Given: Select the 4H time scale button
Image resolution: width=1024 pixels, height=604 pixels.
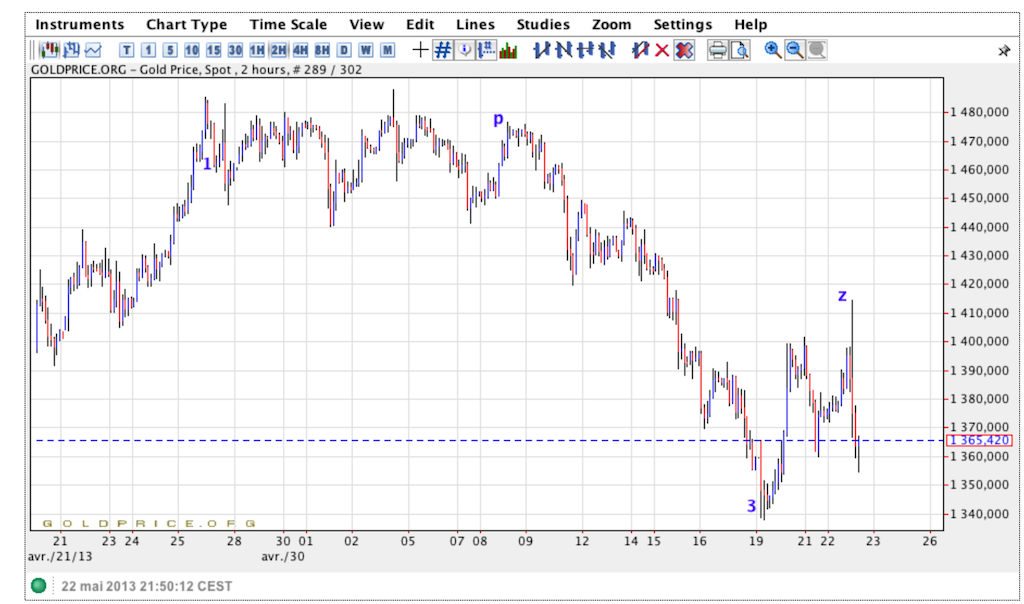Looking at the screenshot, I should [300, 50].
